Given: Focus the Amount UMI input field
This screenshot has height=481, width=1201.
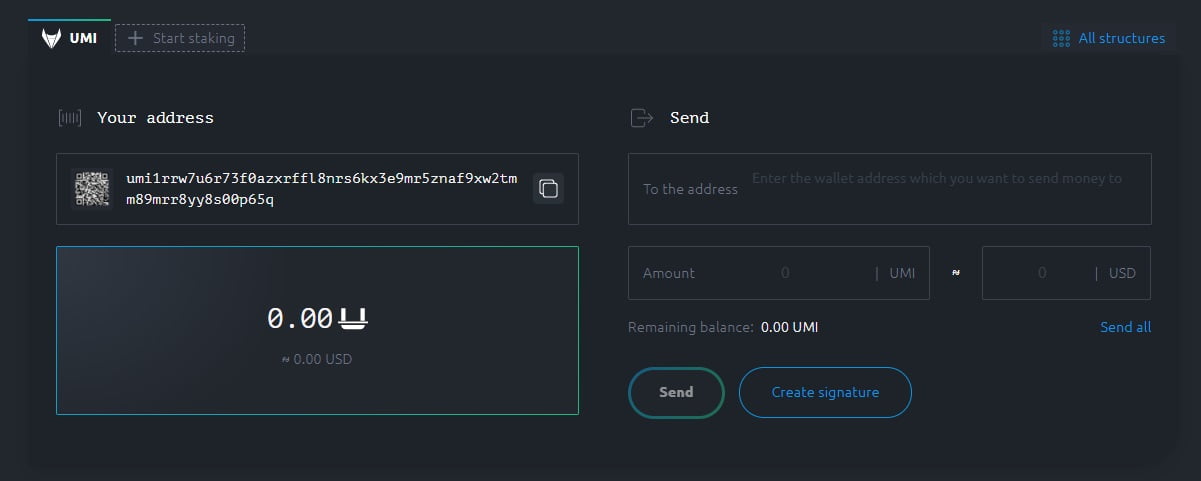Looking at the screenshot, I should click(785, 273).
